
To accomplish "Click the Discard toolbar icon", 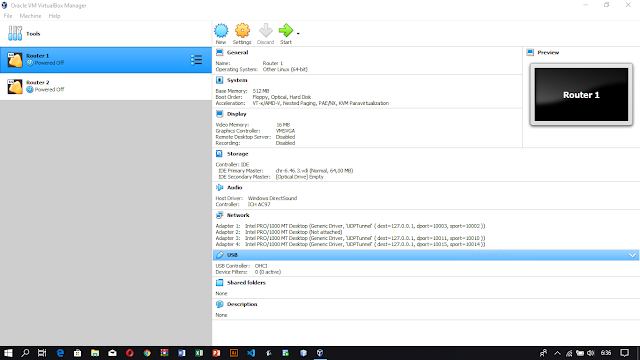I will tap(266, 31).
